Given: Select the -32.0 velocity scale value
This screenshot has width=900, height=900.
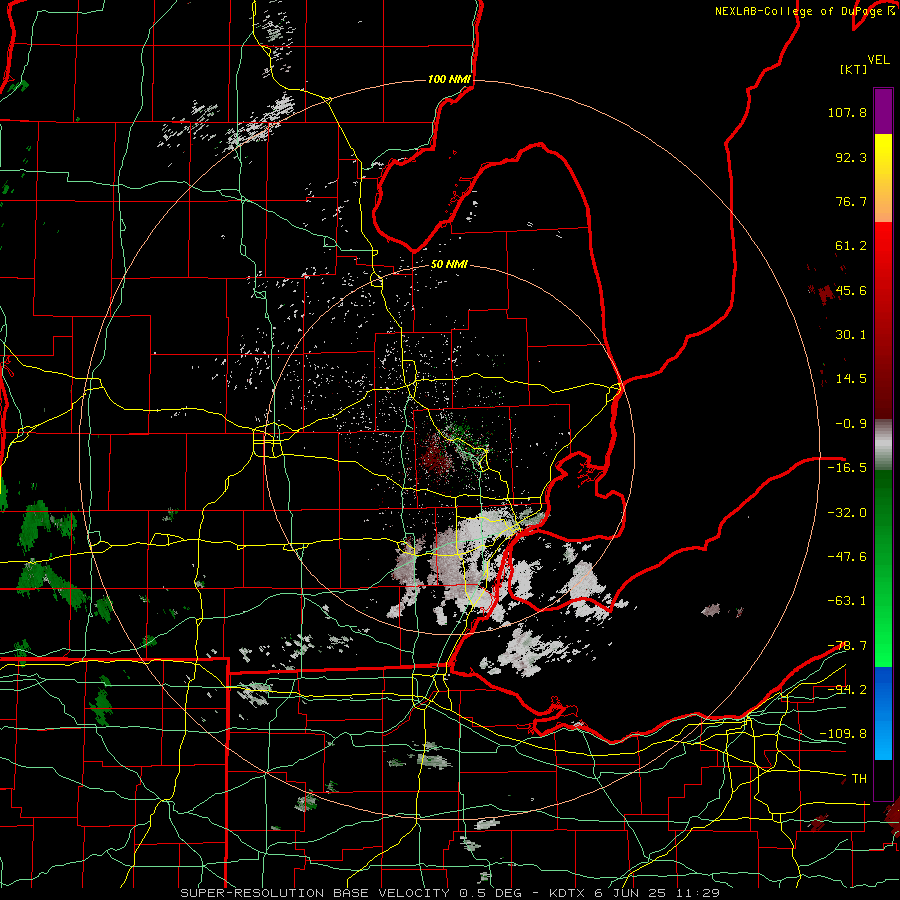Looking at the screenshot, I should tap(847, 513).
